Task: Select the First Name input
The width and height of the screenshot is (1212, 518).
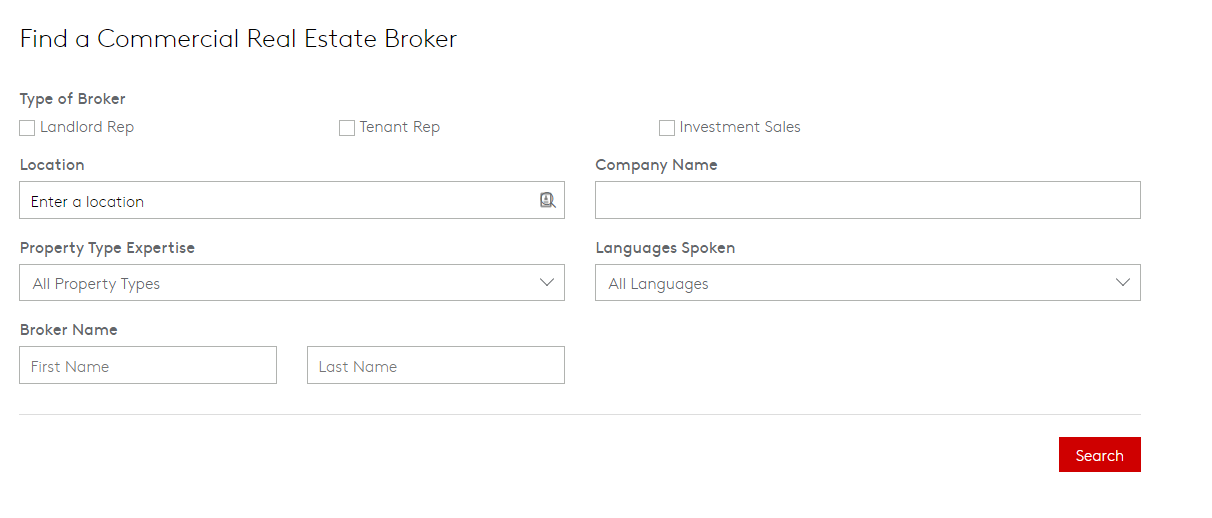Action: (x=148, y=366)
